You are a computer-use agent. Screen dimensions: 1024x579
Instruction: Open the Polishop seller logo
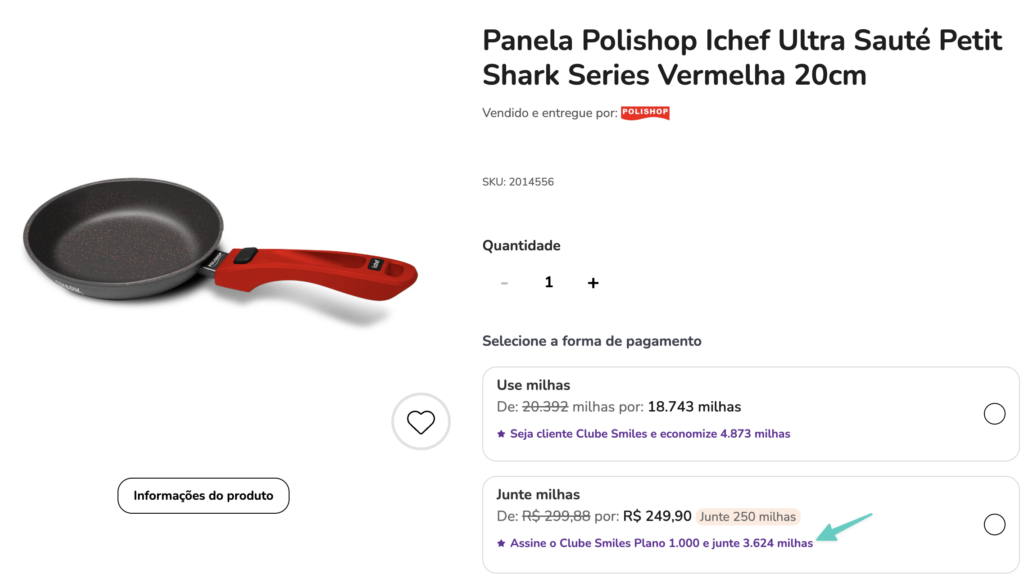(645, 113)
